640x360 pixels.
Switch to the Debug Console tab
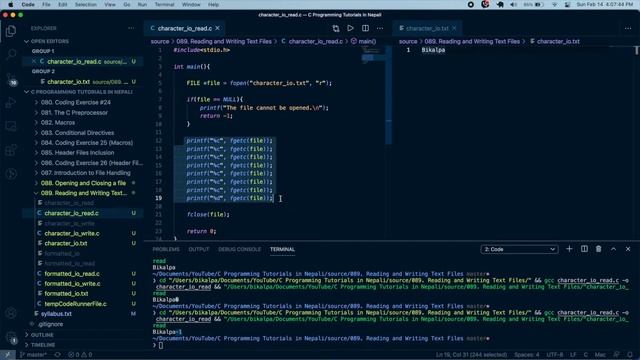click(239, 249)
